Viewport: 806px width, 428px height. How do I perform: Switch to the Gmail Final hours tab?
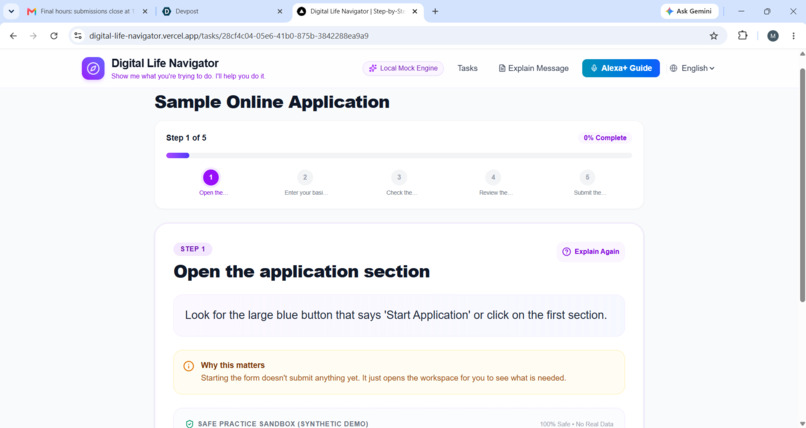(87, 11)
